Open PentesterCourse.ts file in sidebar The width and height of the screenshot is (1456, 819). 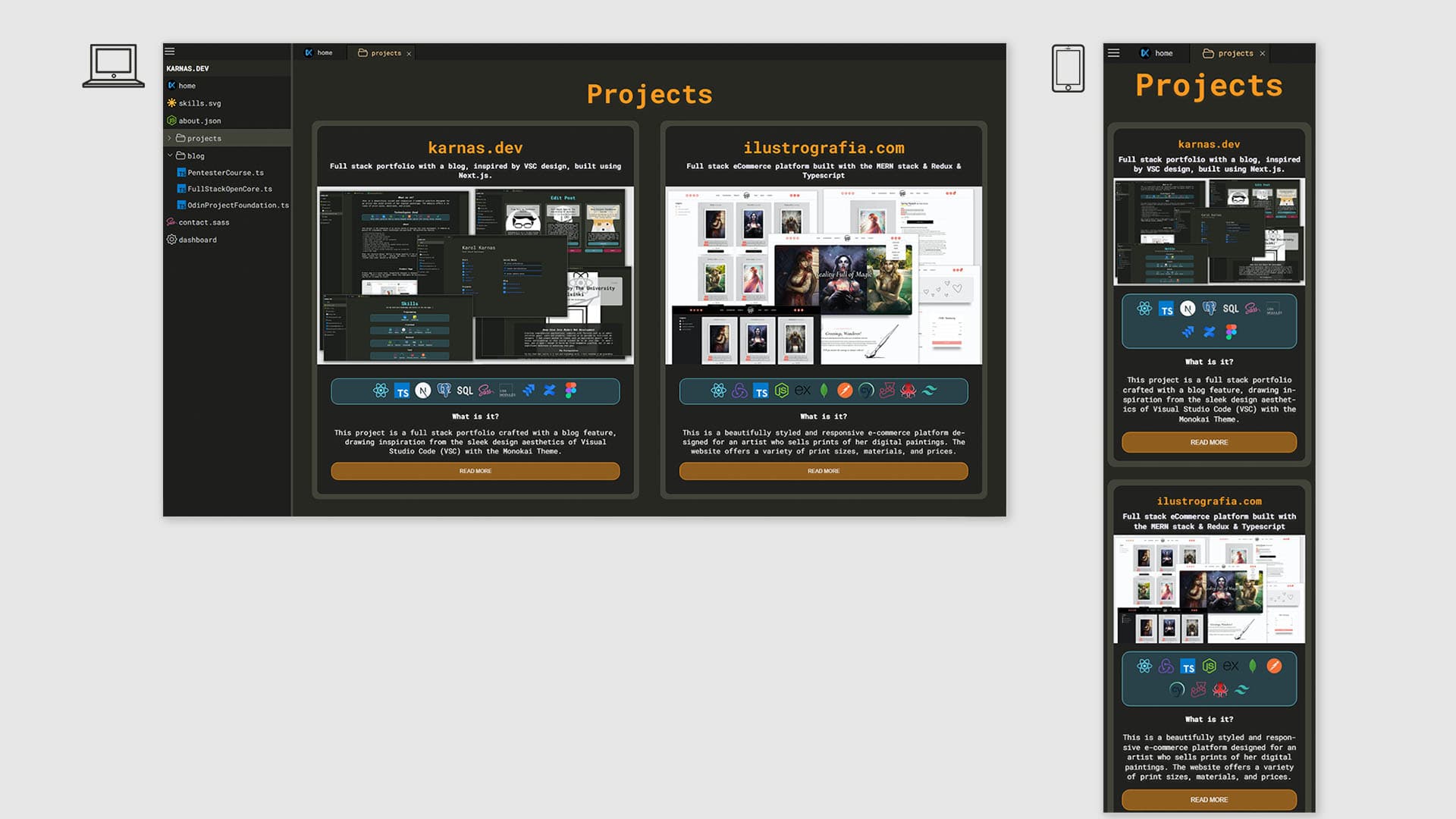(x=225, y=173)
